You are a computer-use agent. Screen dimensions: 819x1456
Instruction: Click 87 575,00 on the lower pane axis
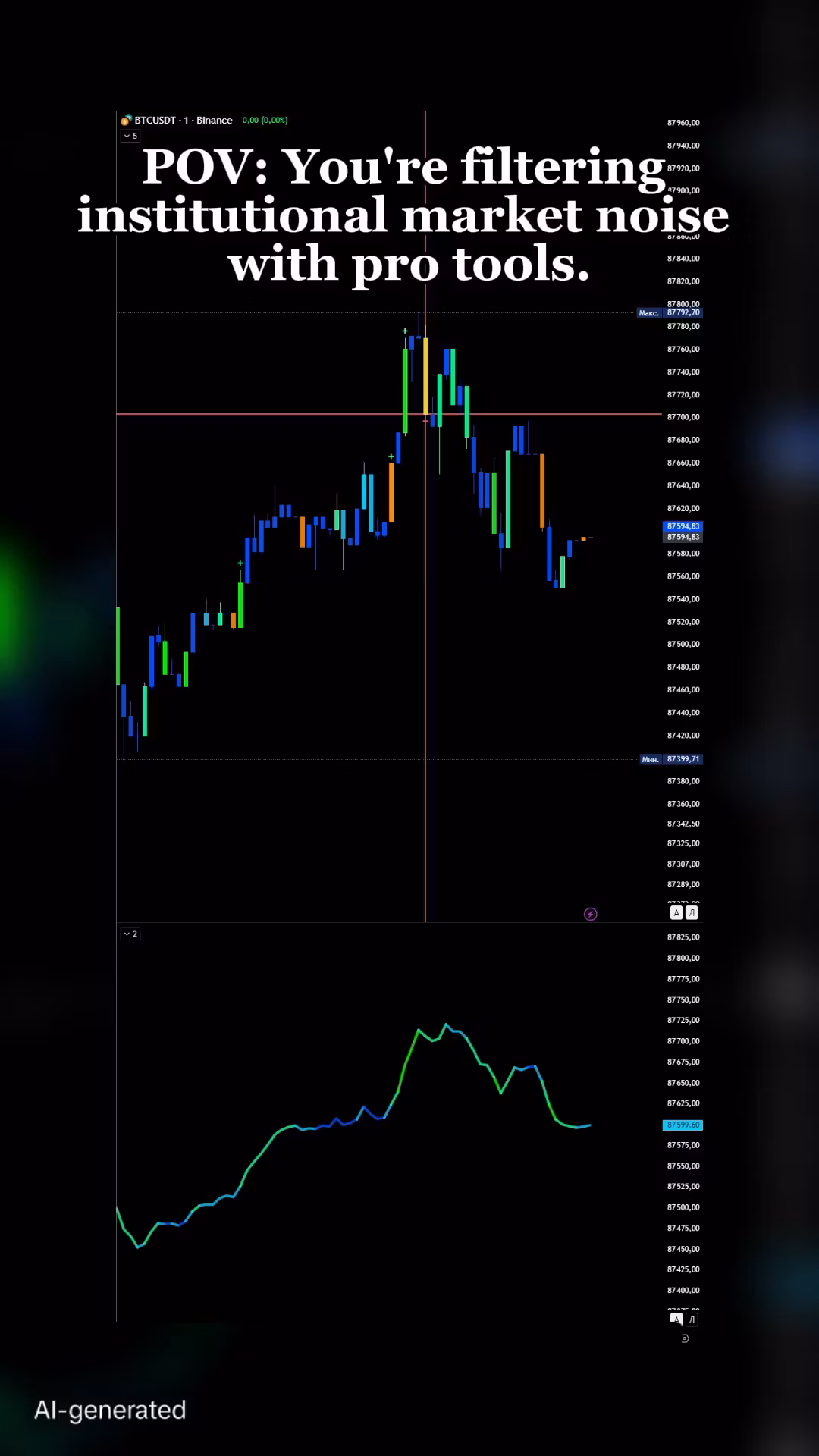pos(683,1145)
